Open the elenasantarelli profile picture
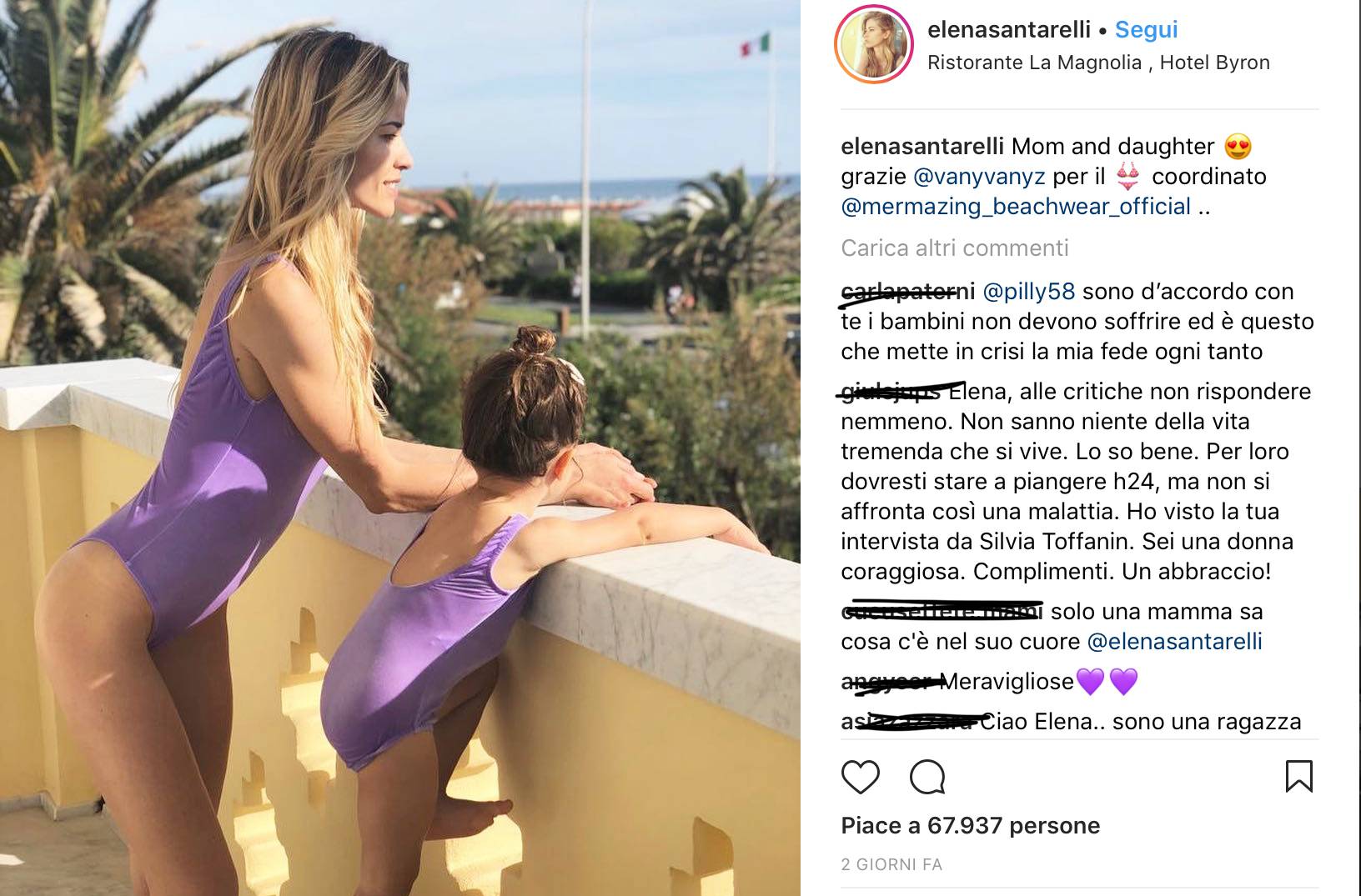This screenshot has width=1361, height=896. (873, 45)
